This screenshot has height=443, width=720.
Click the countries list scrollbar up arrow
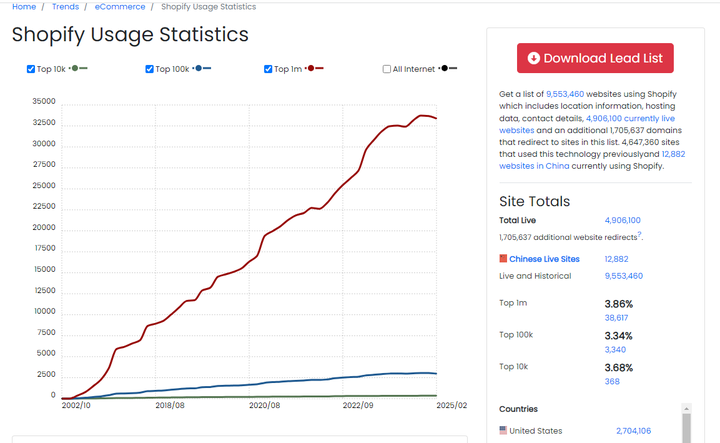(686, 409)
